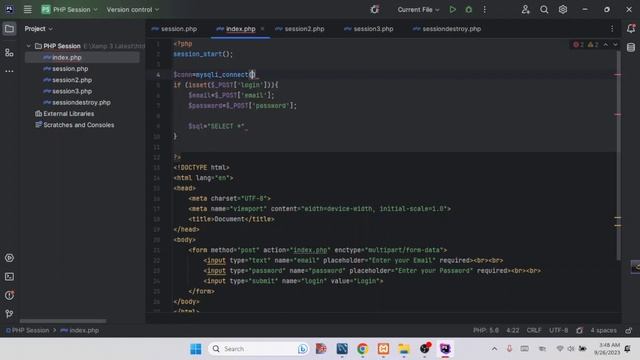Select index.php in project tree

click(x=82, y=58)
